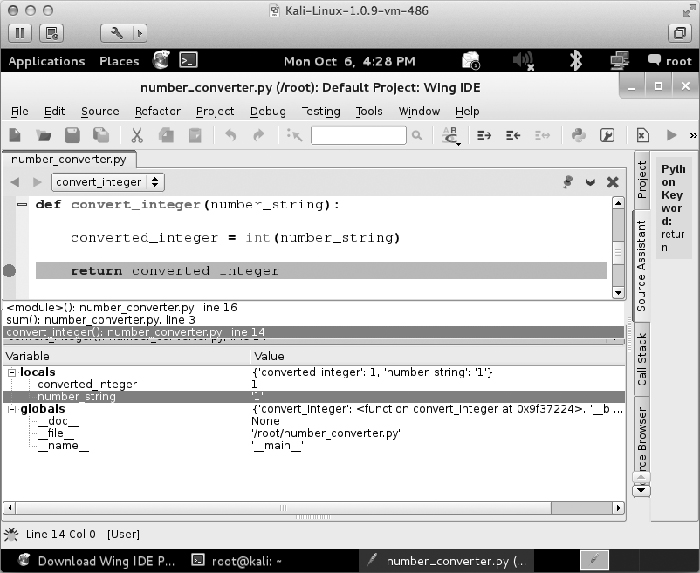Open the Applications menu in top panel
This screenshot has width=700, height=573.
point(47,61)
